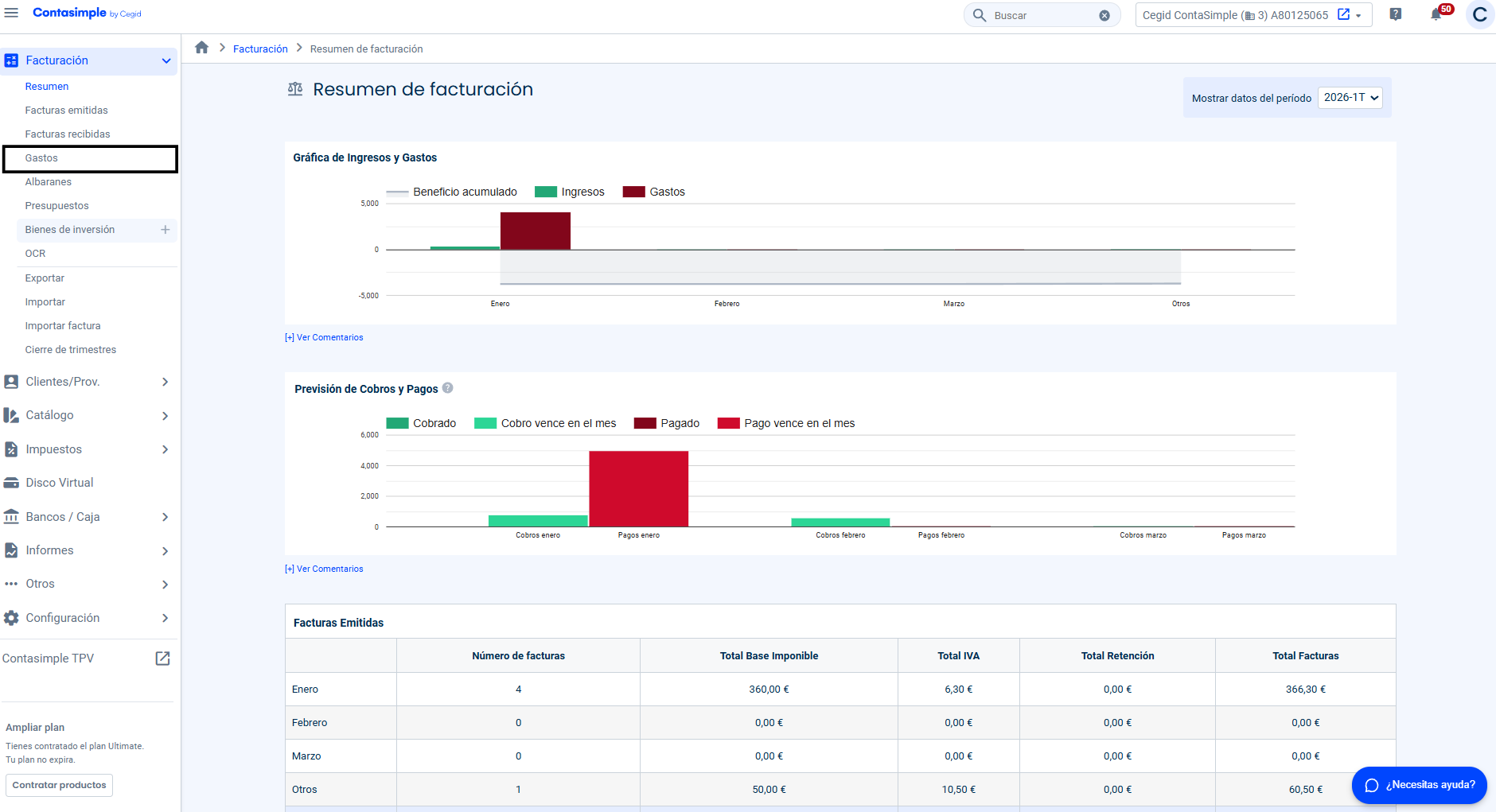Open Contasimple TPV external link icon
This screenshot has height=812, width=1496.
click(162, 659)
